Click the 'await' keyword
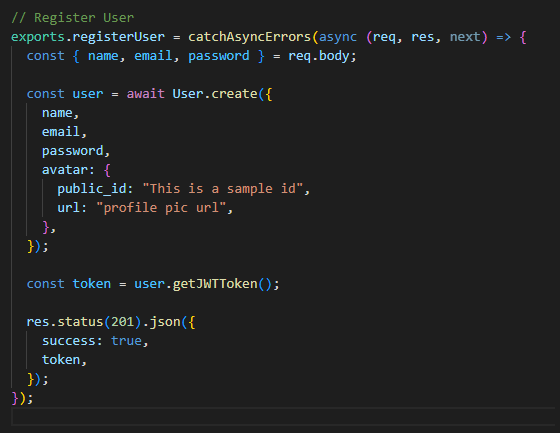Image resolution: width=560 pixels, height=433 pixels. pyautogui.click(x=146, y=94)
